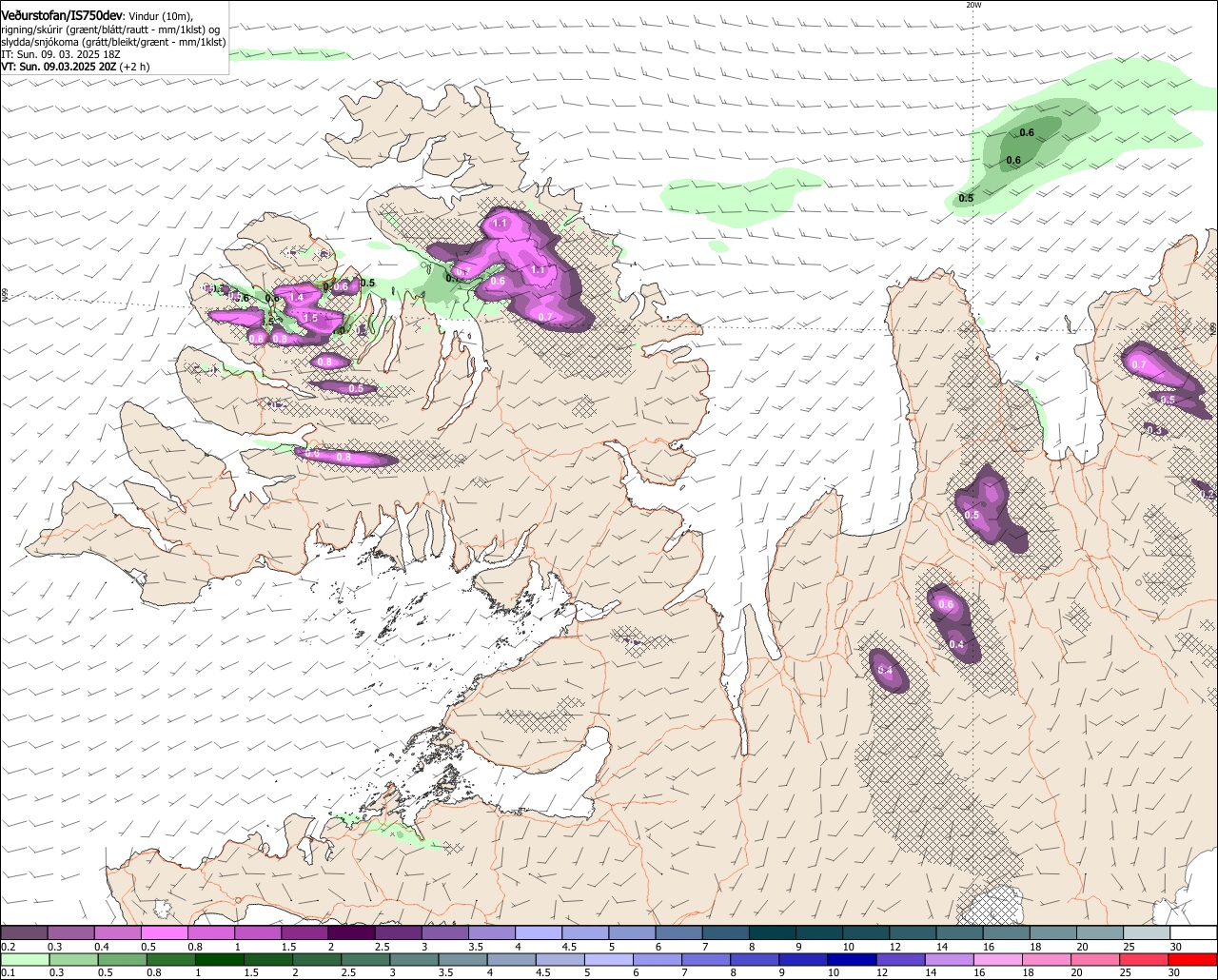This screenshot has width=1218, height=980.
Task: Click the 1.4 snowfall value label
Action: [x=296, y=298]
